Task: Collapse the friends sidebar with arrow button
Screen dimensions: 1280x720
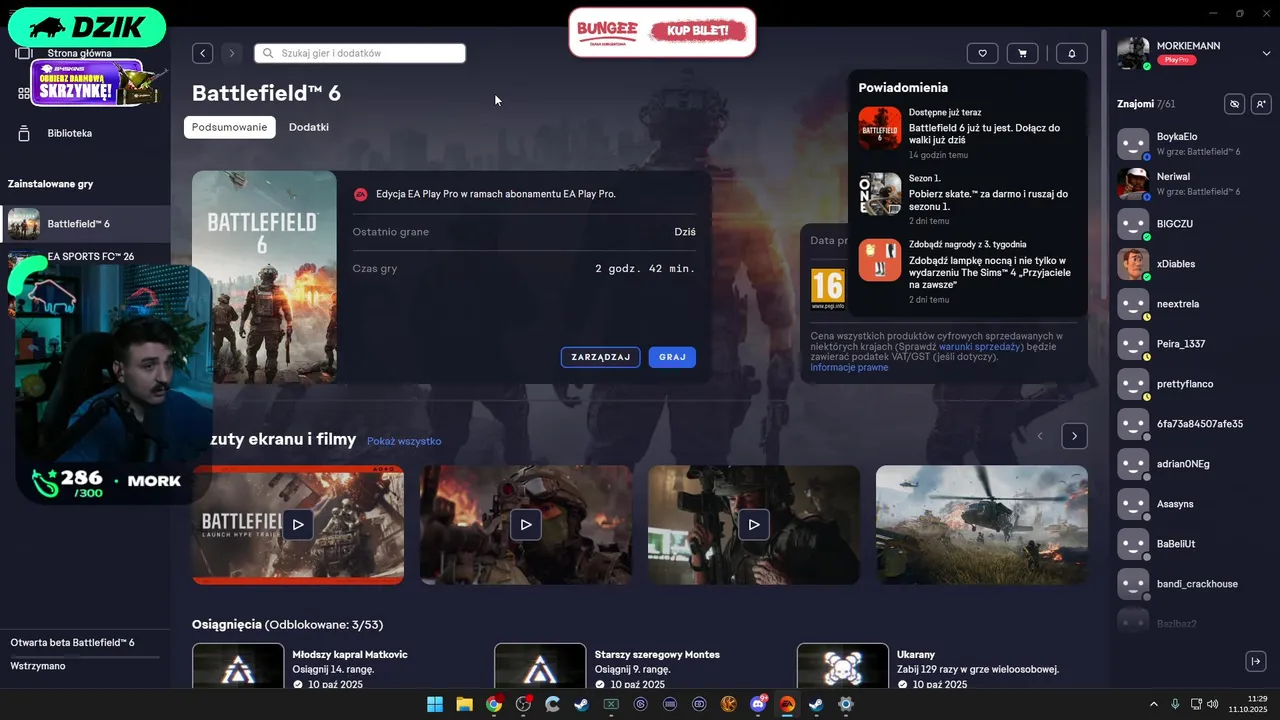Action: coord(1256,661)
